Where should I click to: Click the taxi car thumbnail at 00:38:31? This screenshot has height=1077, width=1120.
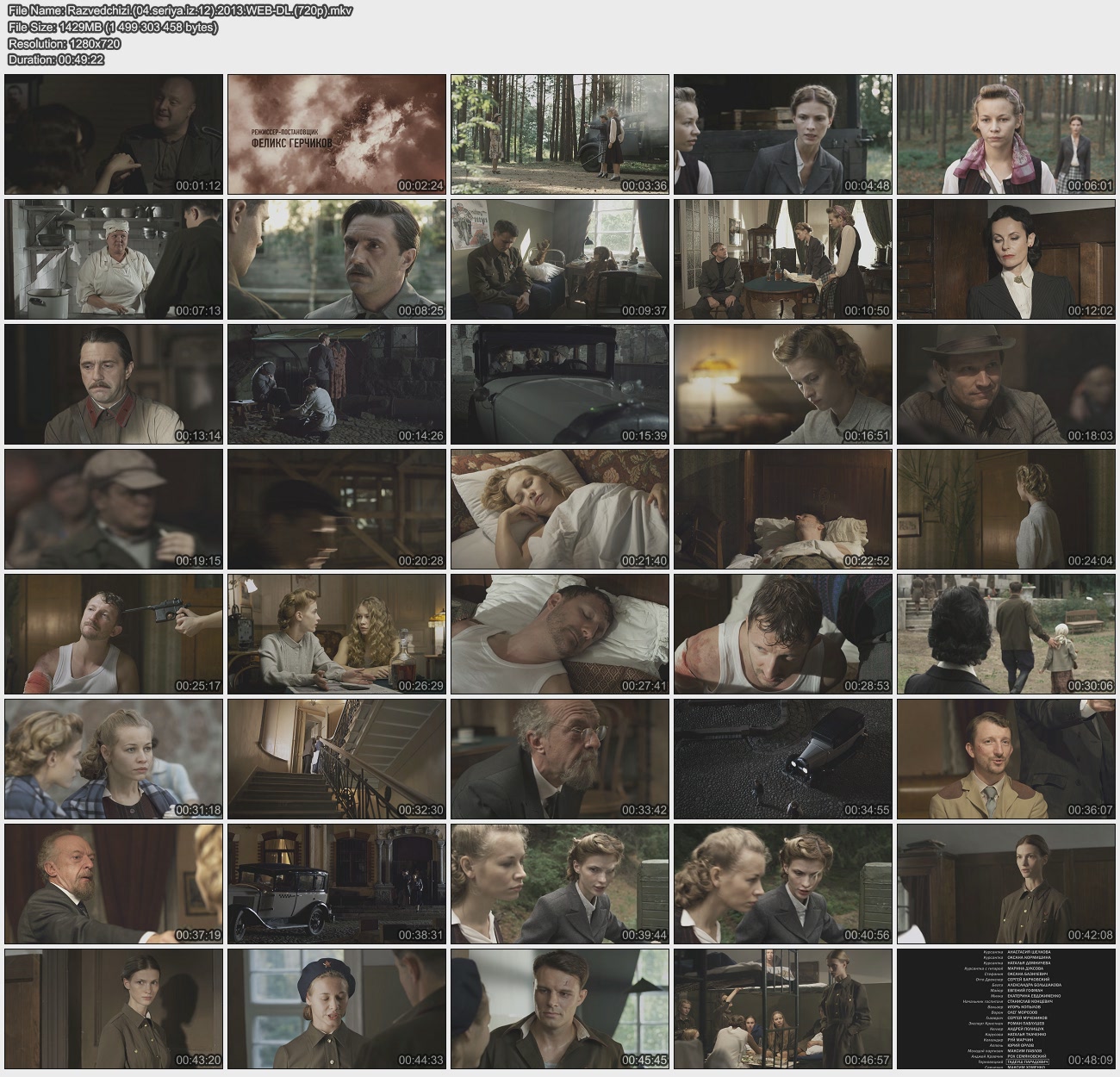337,884
